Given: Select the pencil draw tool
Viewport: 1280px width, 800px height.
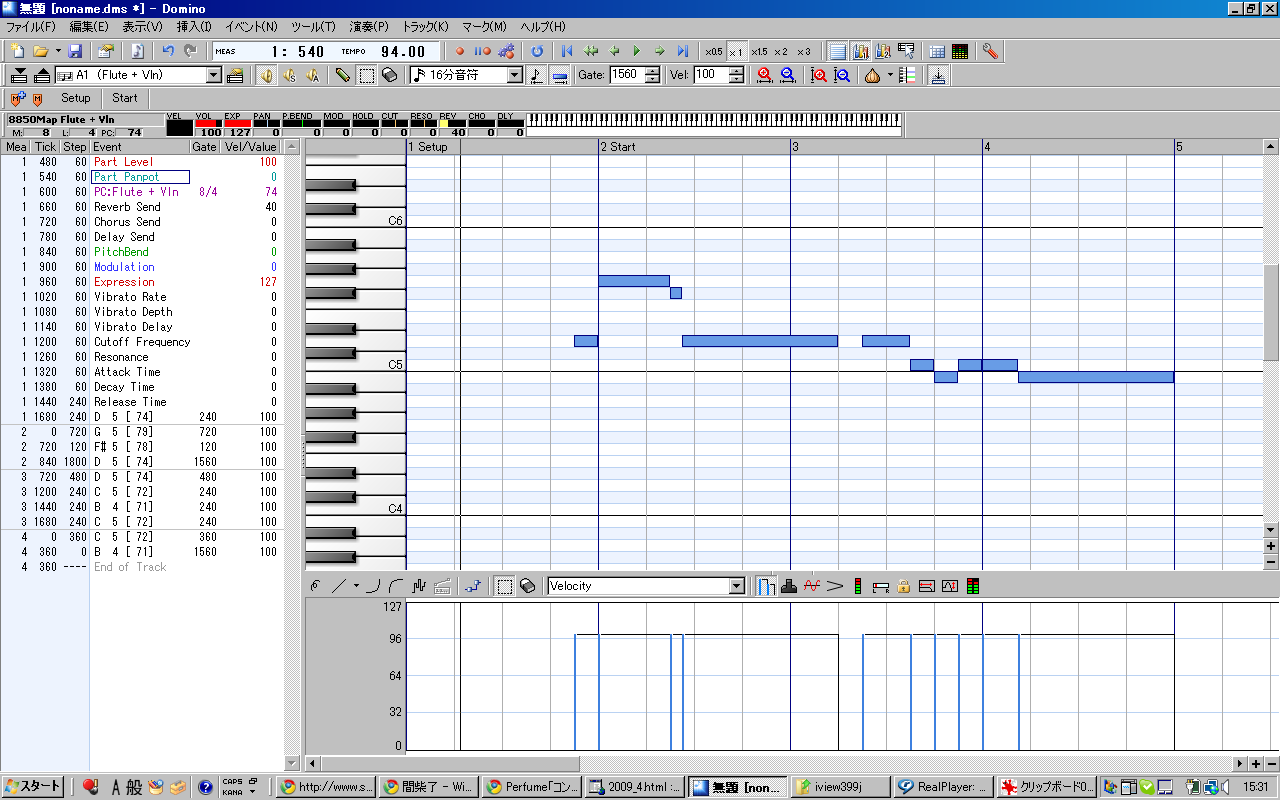Looking at the screenshot, I should point(343,75).
